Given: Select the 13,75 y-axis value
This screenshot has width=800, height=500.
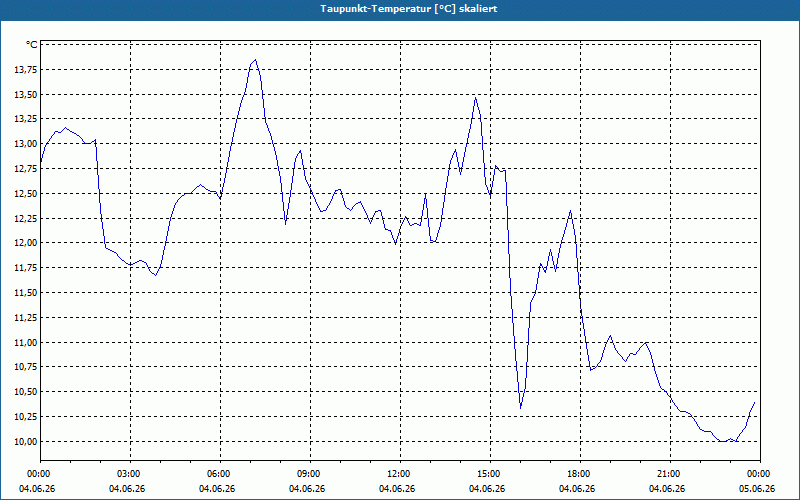Looking at the screenshot, I should pos(24,70).
